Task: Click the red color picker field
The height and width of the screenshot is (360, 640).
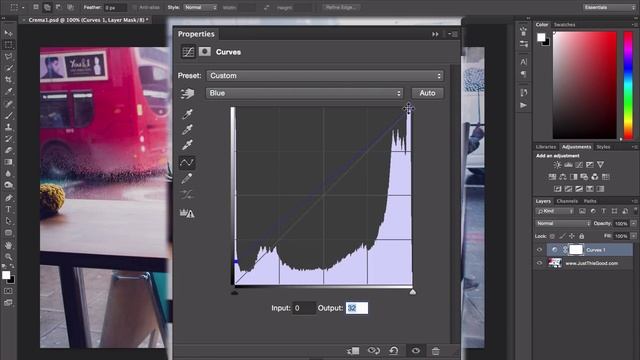Action: pyautogui.click(x=584, y=85)
